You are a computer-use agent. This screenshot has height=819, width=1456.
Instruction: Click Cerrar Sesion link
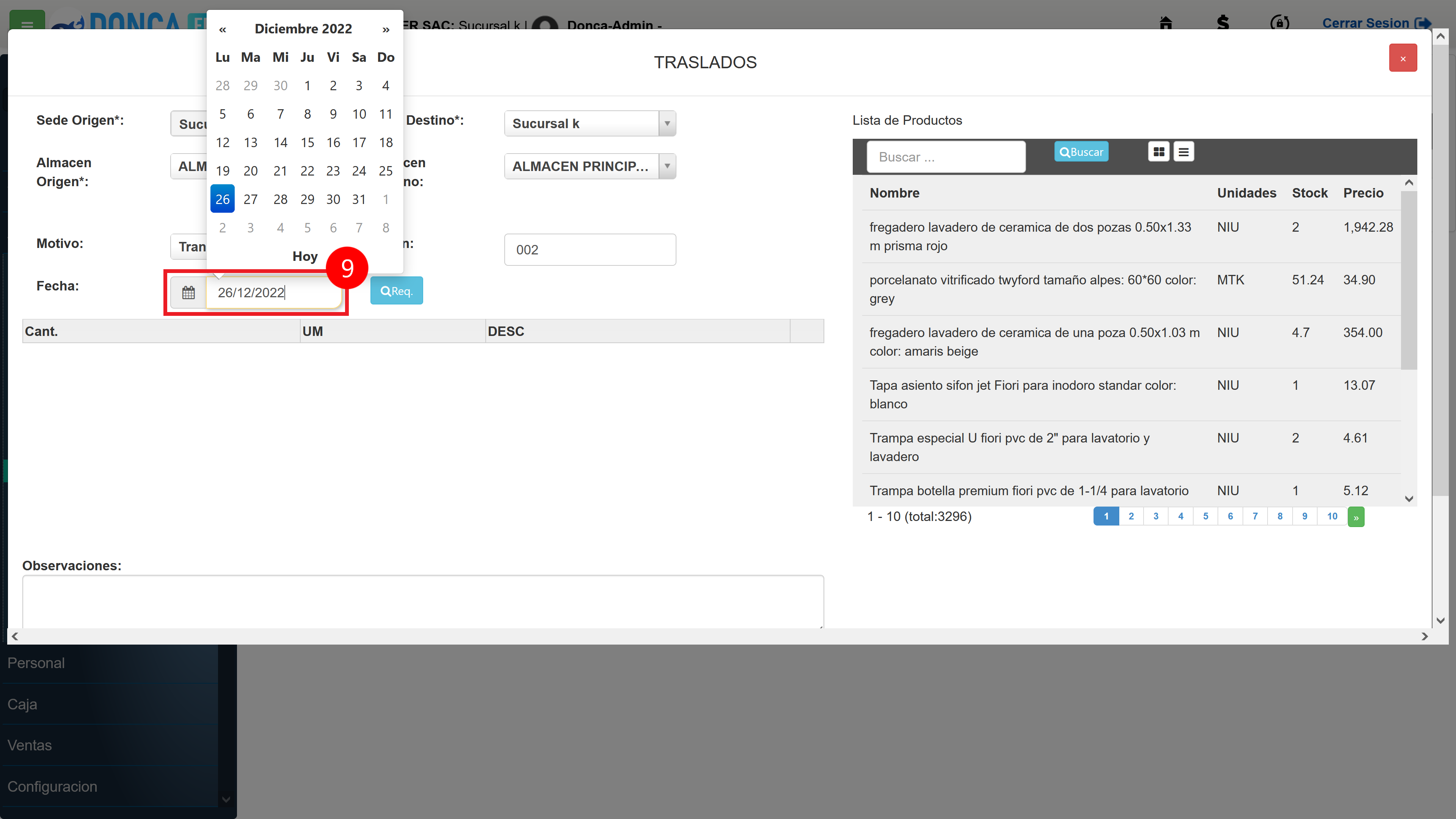1376,23
